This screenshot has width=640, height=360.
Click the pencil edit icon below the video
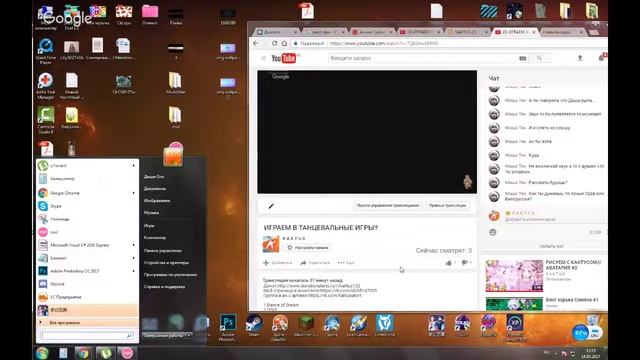(271, 206)
